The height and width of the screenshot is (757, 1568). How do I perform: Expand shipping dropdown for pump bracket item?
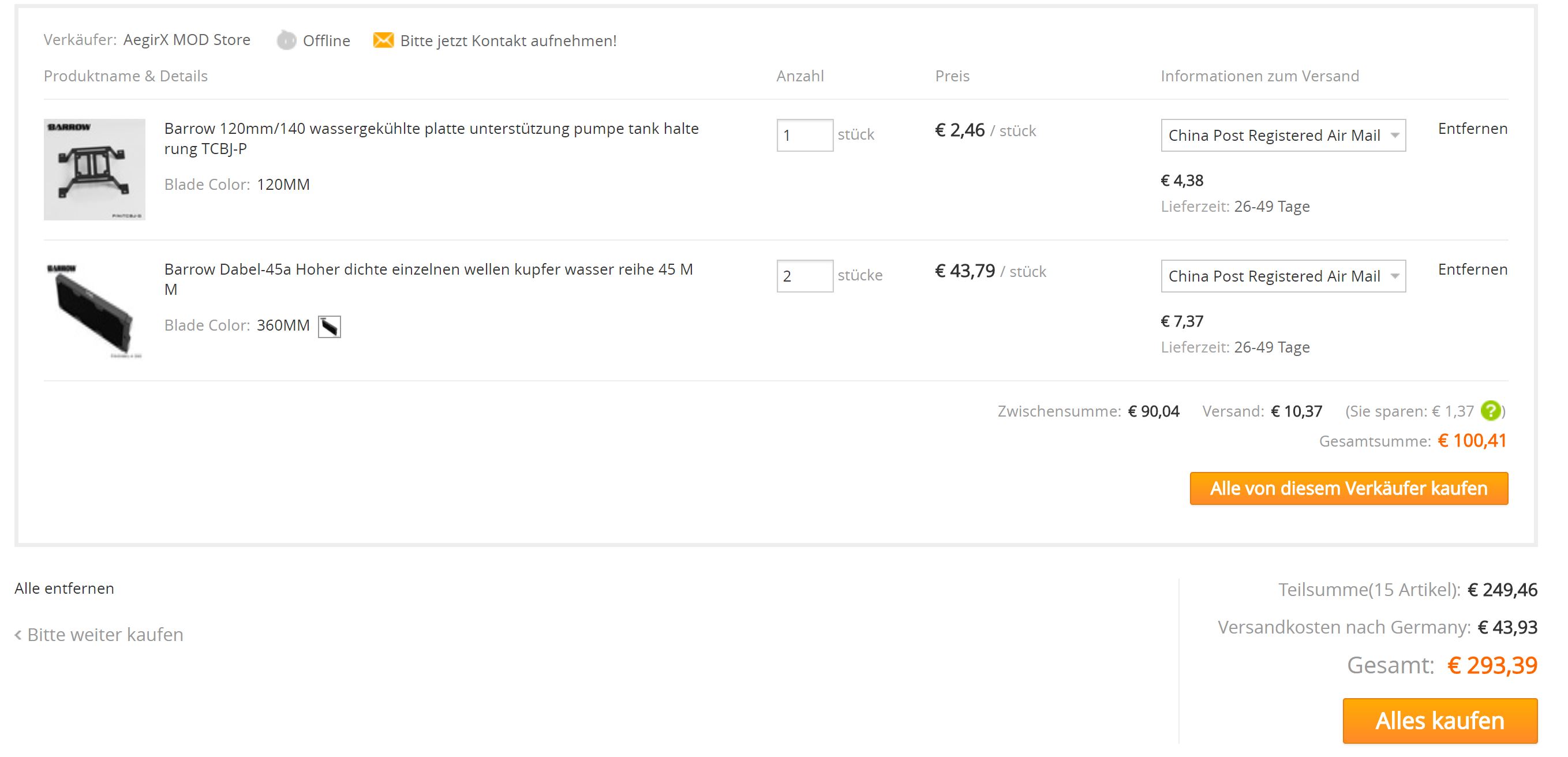point(1282,135)
